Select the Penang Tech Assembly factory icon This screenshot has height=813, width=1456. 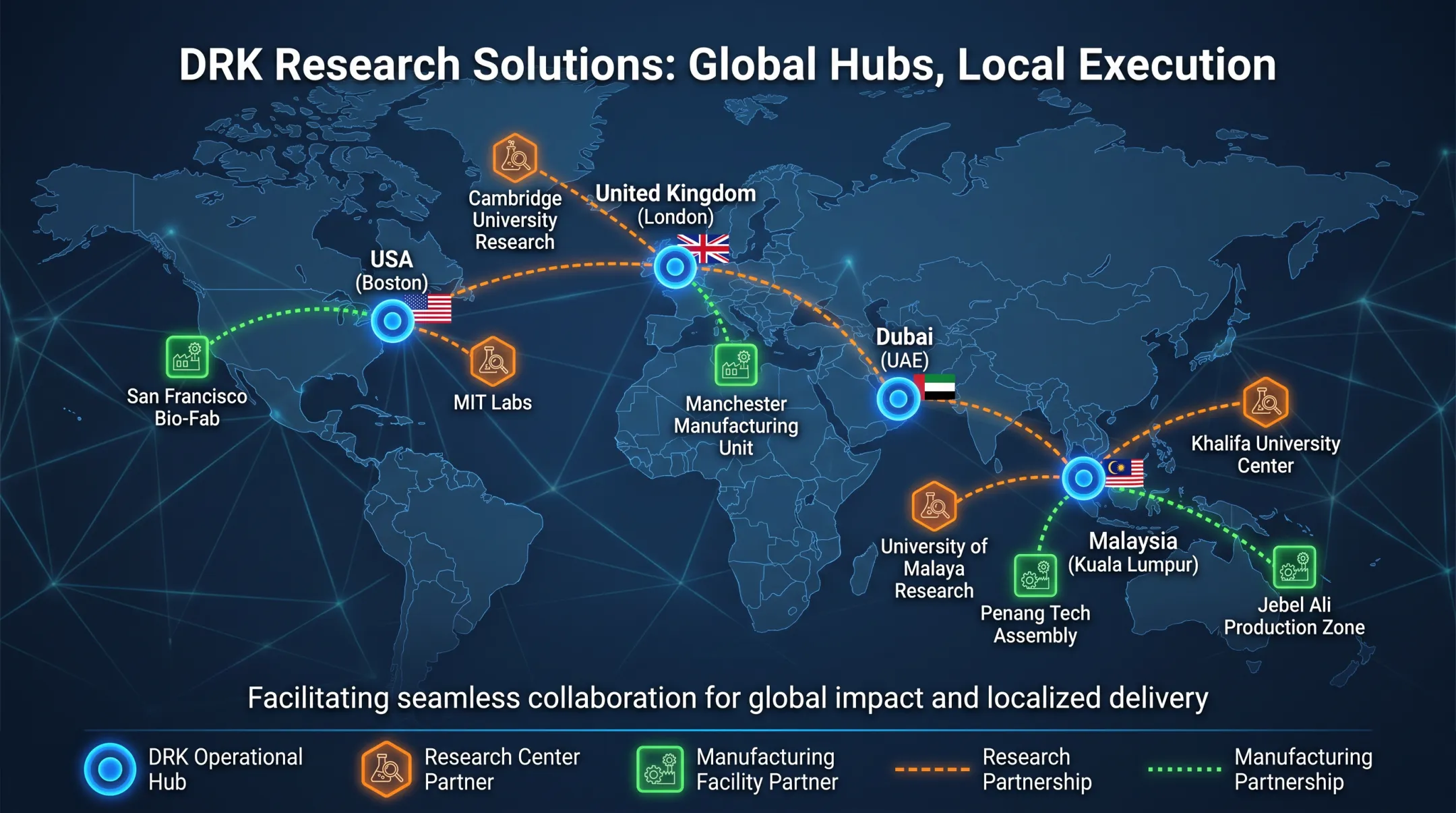pos(1035,575)
